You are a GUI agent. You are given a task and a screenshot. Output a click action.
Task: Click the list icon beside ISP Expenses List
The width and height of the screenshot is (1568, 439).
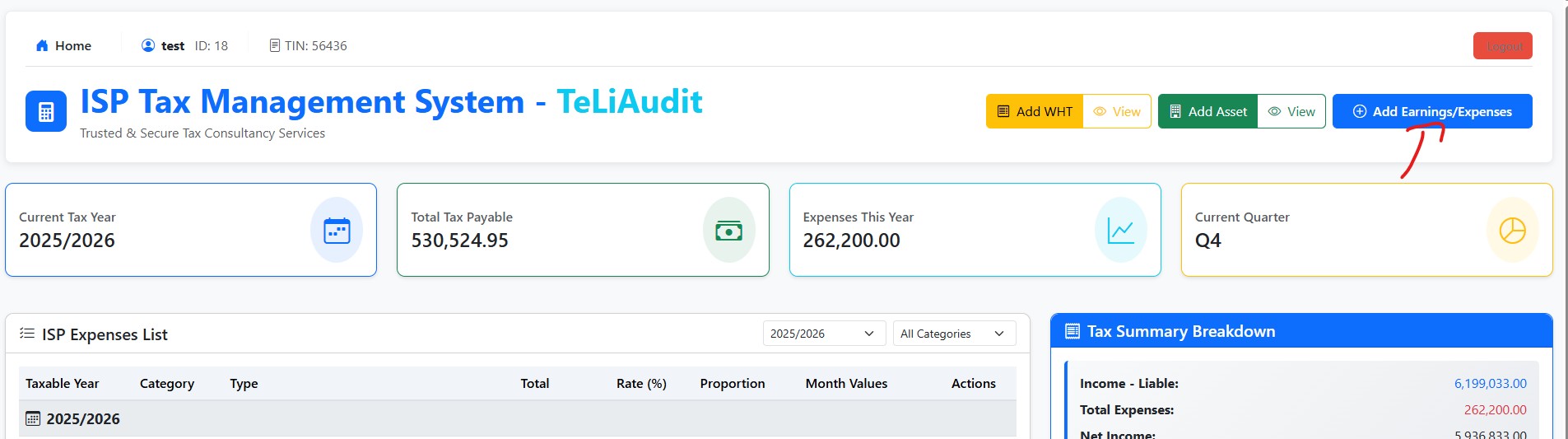coord(27,334)
